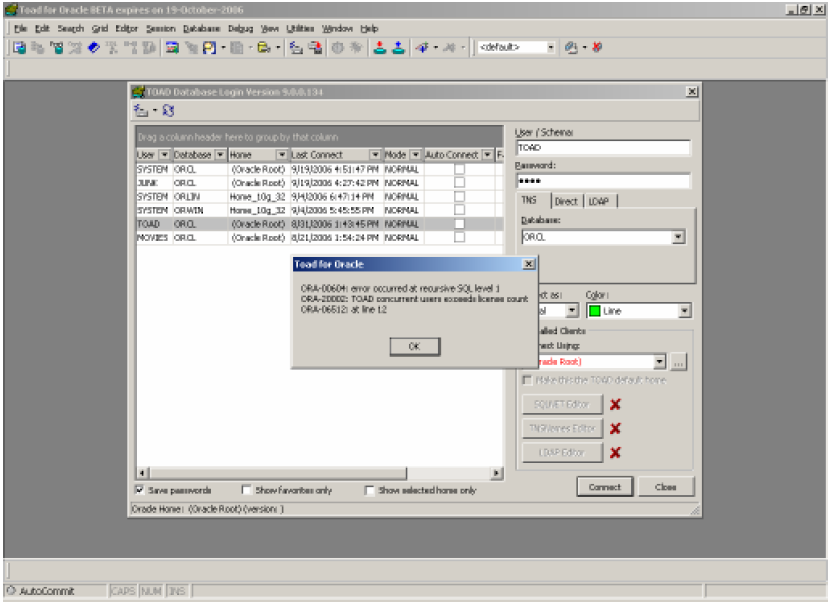Tick Auto Connect for the MOVIES row
This screenshot has width=831, height=605.
pyautogui.click(x=459, y=237)
